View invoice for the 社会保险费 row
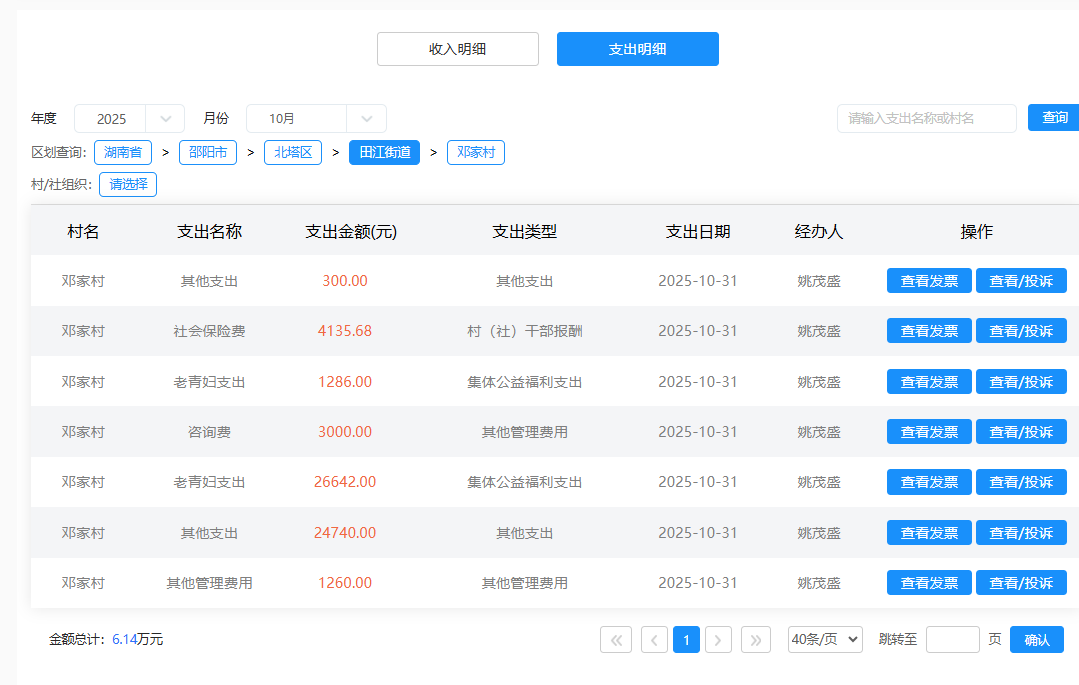 coord(929,331)
